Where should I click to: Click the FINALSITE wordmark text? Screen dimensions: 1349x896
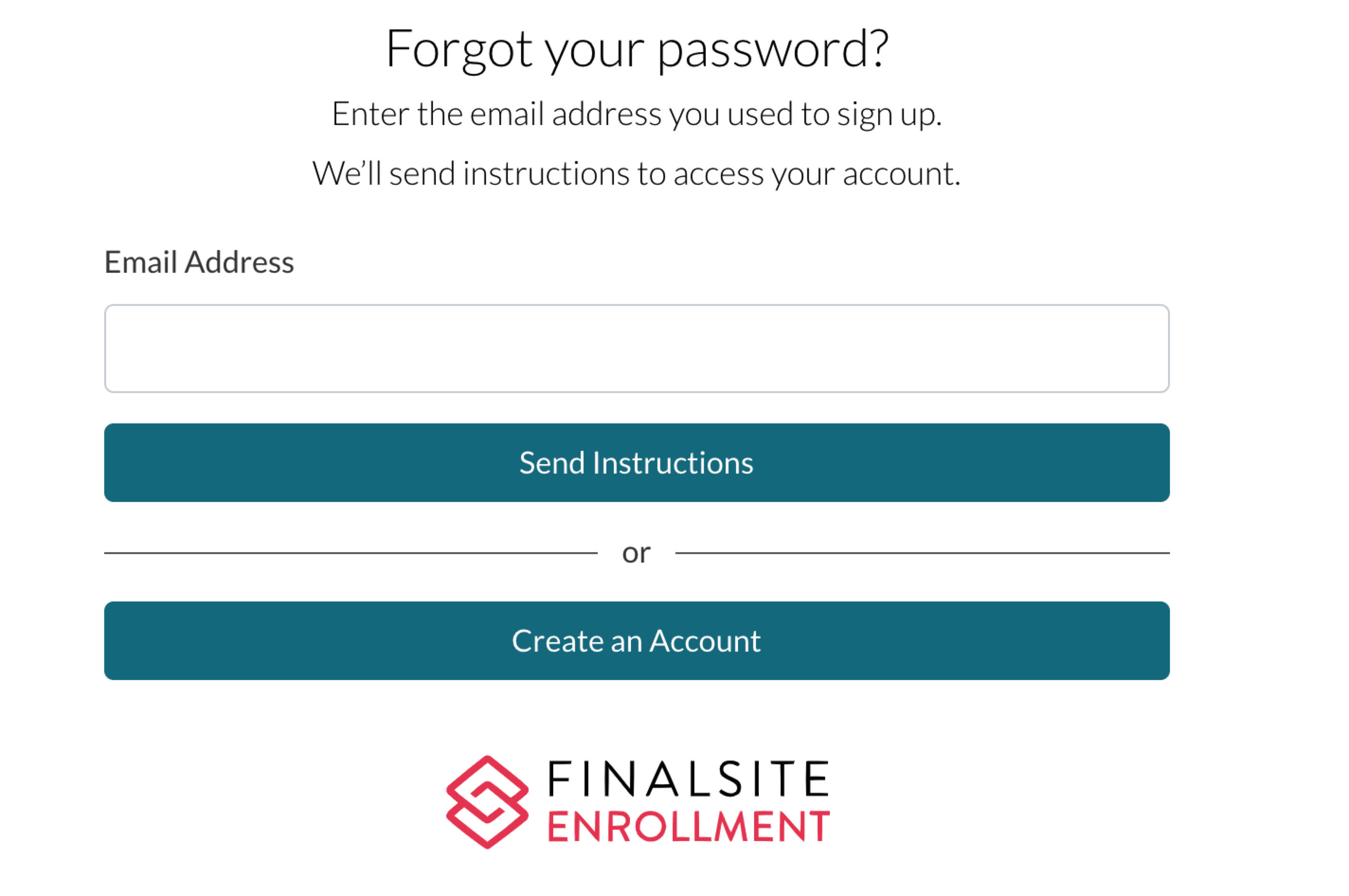coord(688,779)
